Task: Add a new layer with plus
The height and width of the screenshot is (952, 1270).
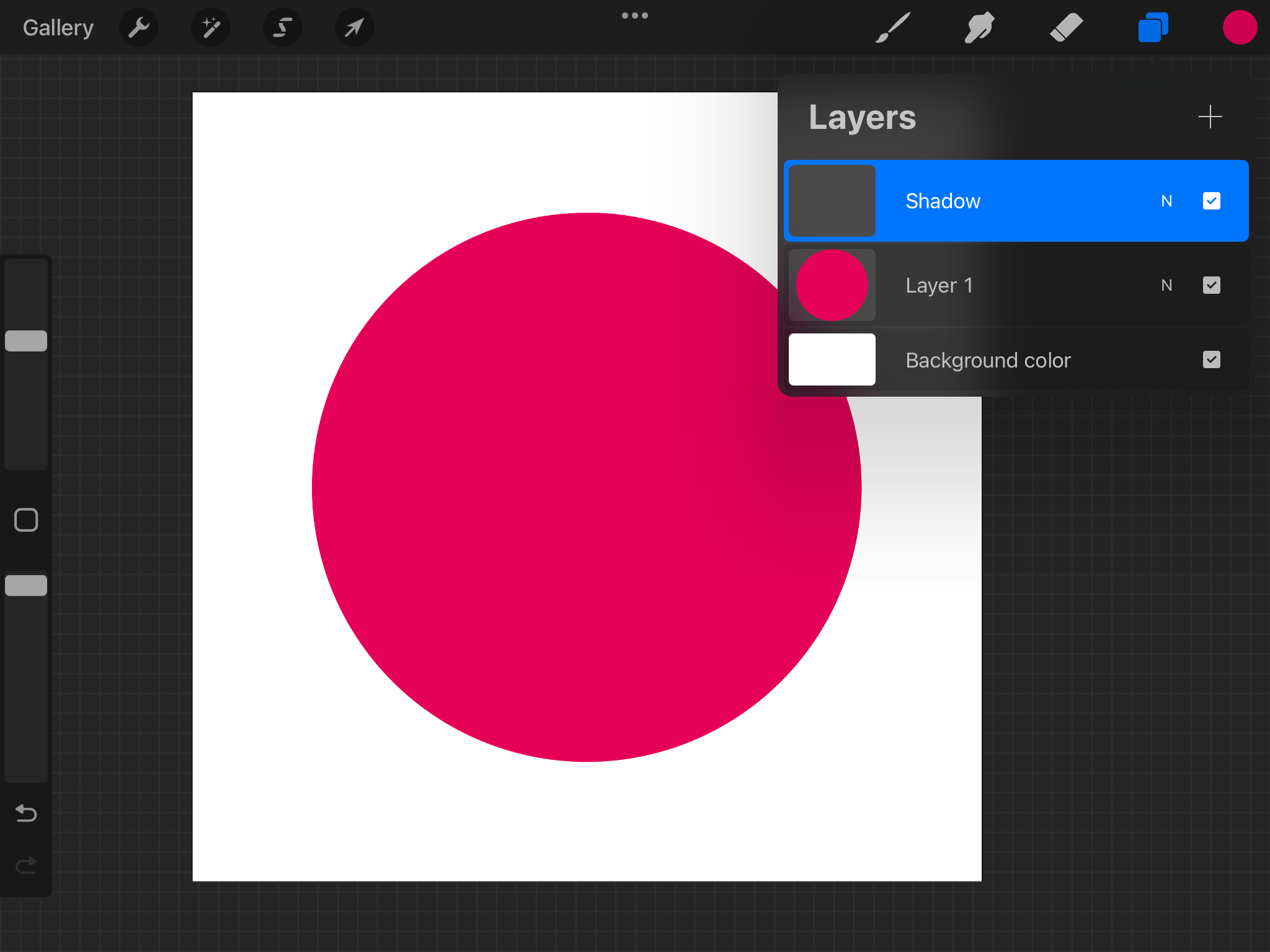Action: pos(1210,117)
